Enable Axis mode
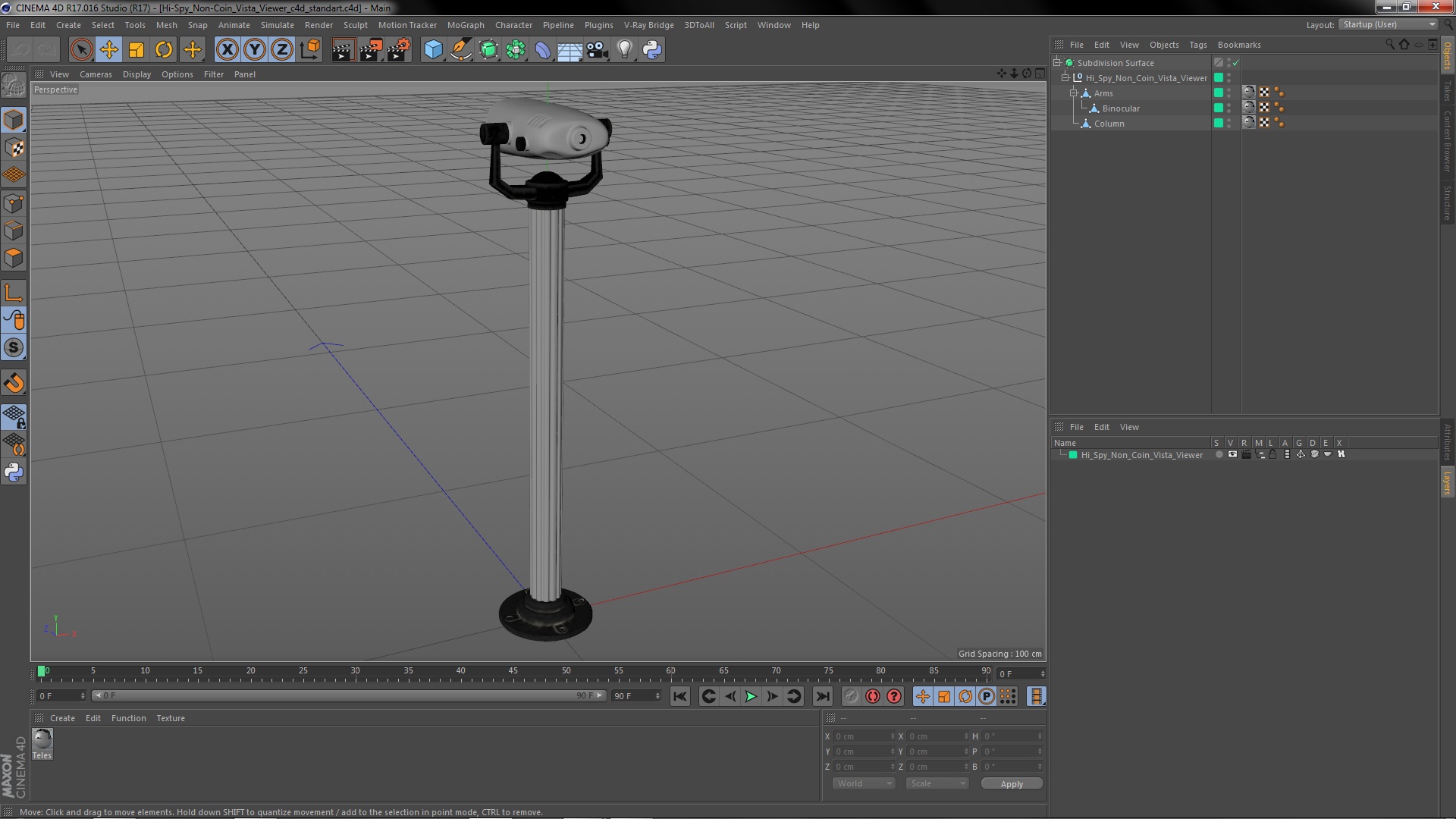The height and width of the screenshot is (819, 1456). (14, 293)
